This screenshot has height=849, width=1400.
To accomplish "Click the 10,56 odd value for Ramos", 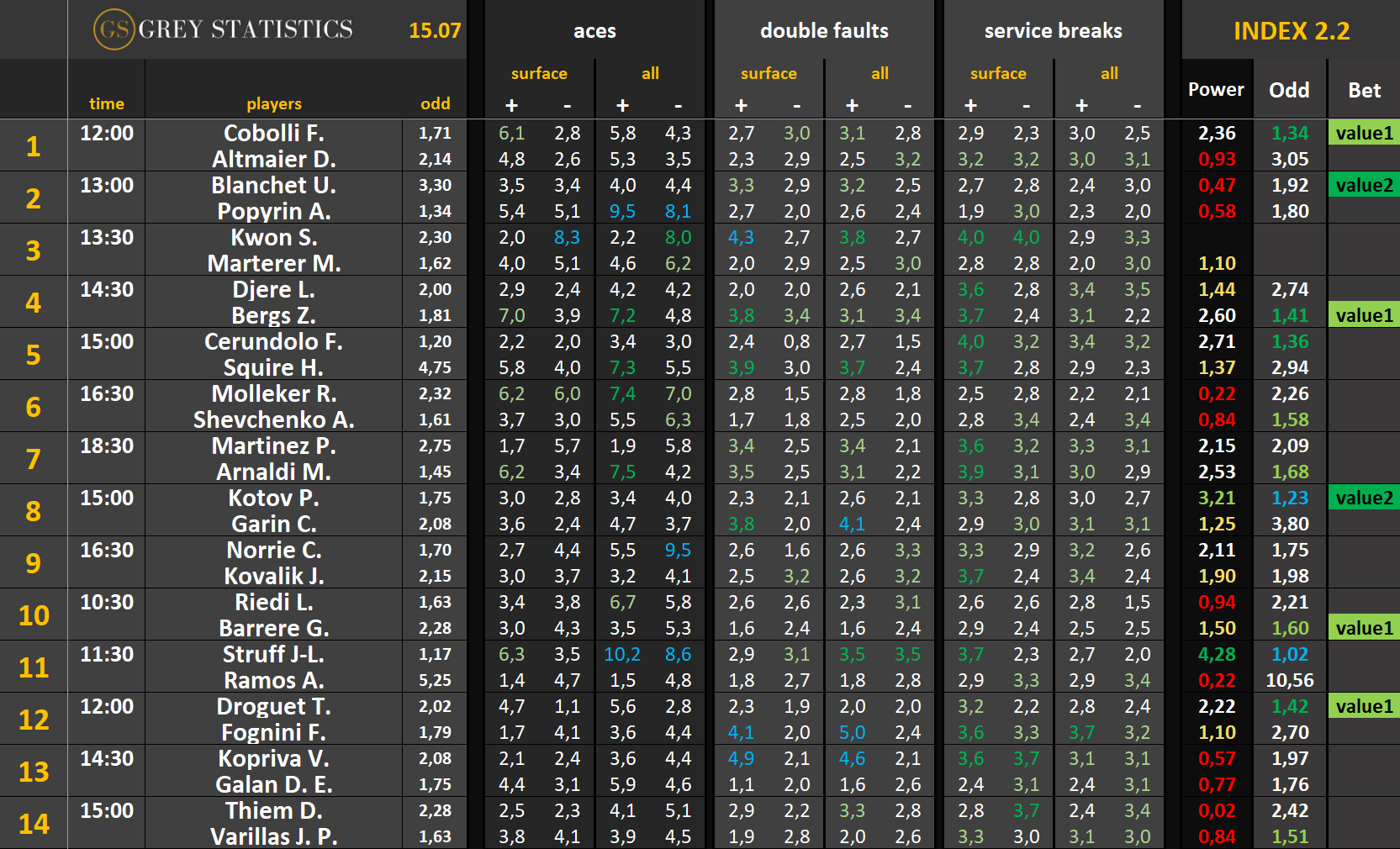I will (x=1289, y=680).
